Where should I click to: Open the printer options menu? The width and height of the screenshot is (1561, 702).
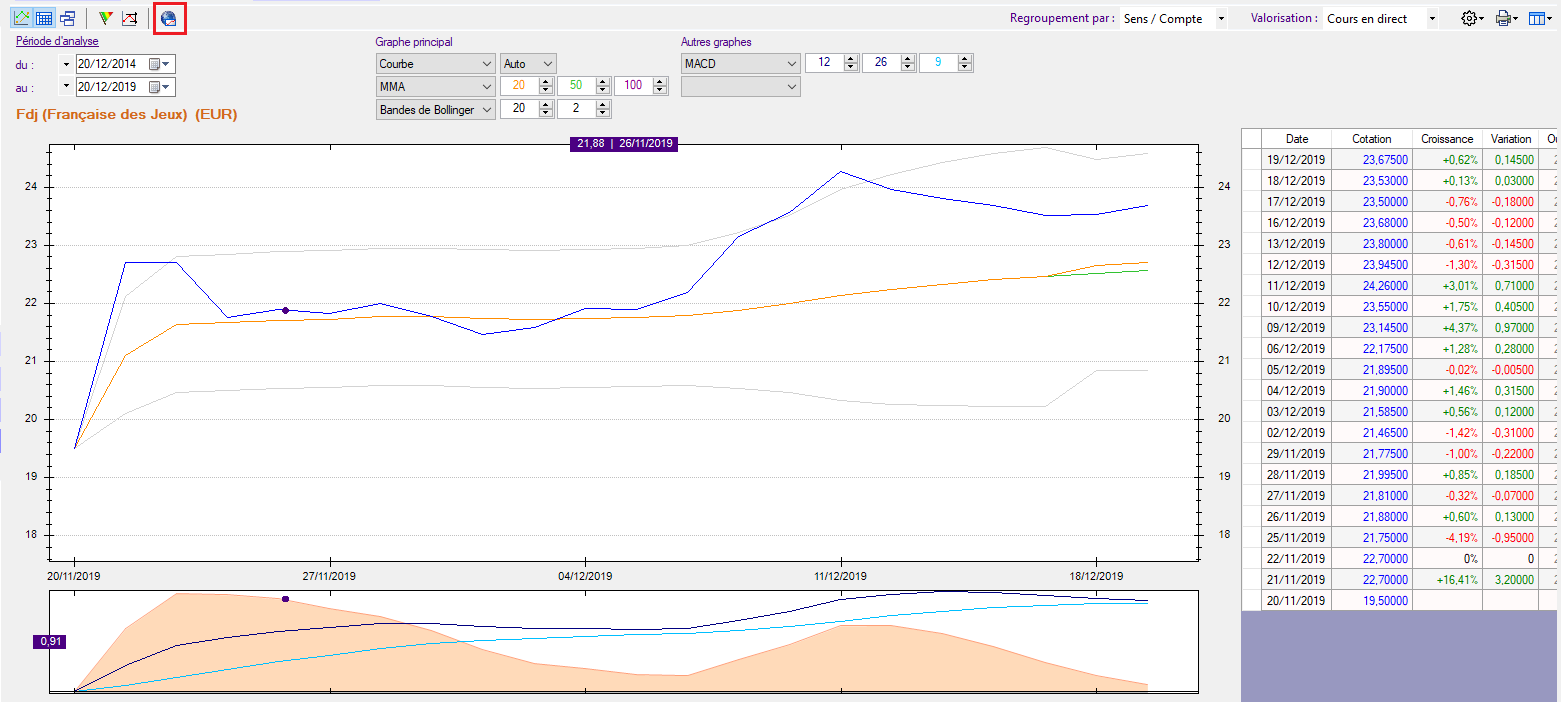(1505, 18)
